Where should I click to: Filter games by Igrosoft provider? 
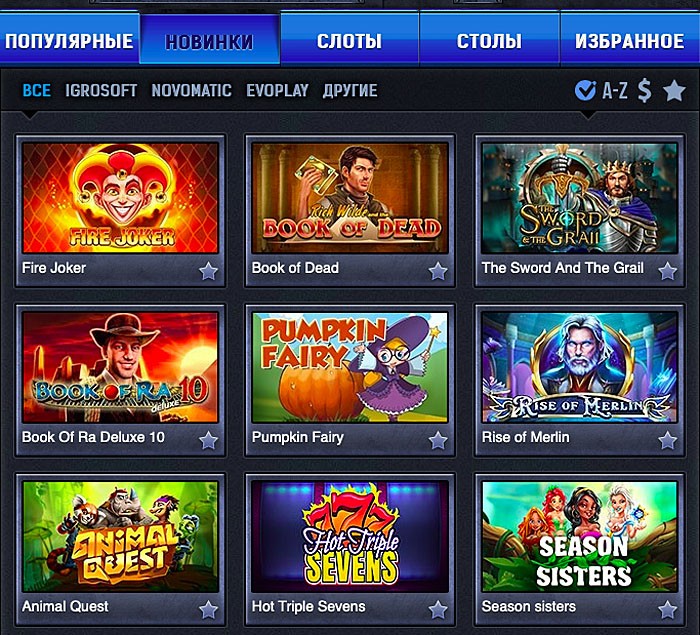[101, 91]
